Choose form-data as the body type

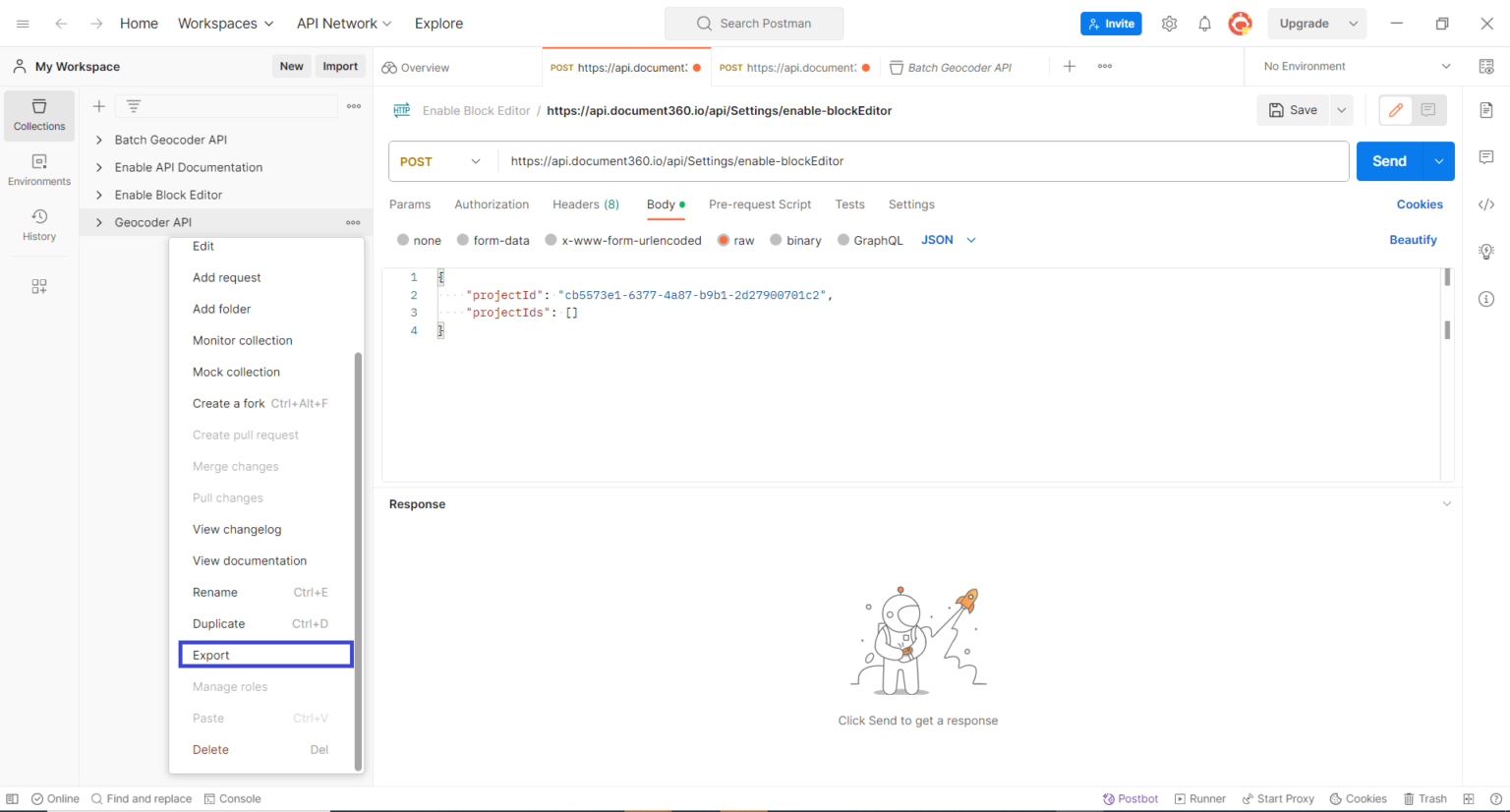[x=494, y=239]
